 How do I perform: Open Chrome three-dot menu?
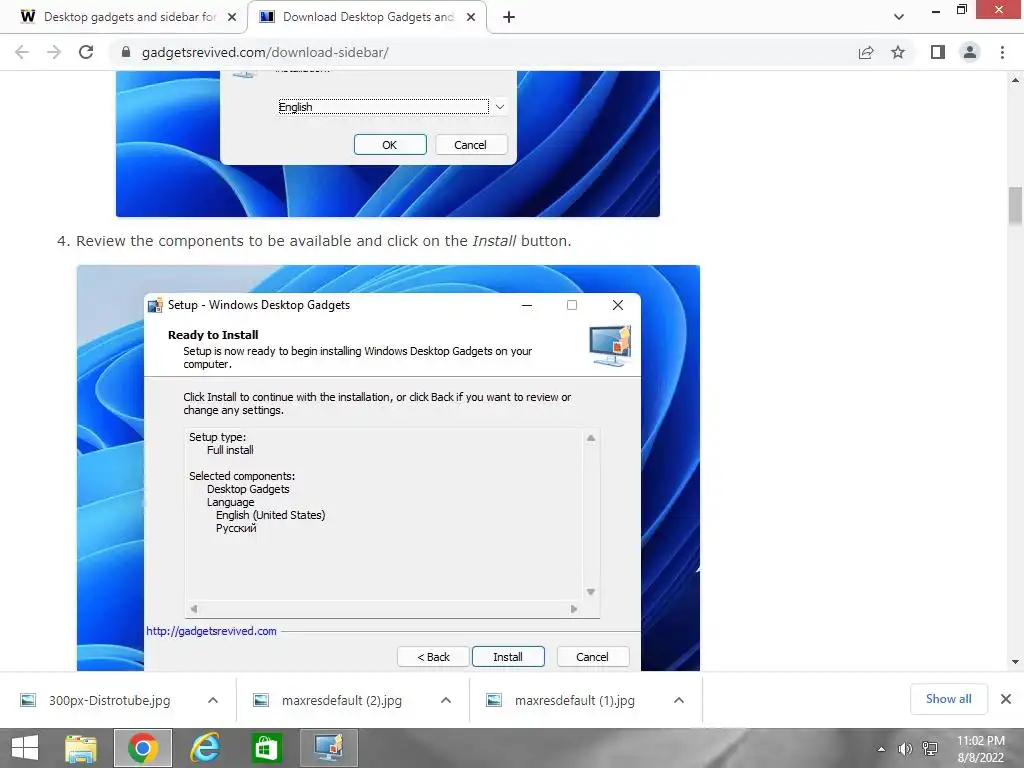click(1002, 52)
